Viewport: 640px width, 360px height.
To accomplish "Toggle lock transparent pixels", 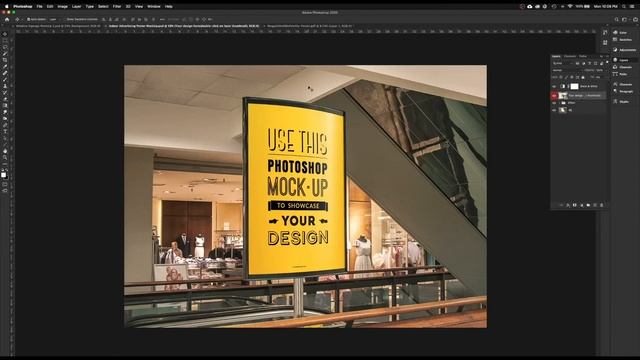I will pyautogui.click(x=561, y=77).
